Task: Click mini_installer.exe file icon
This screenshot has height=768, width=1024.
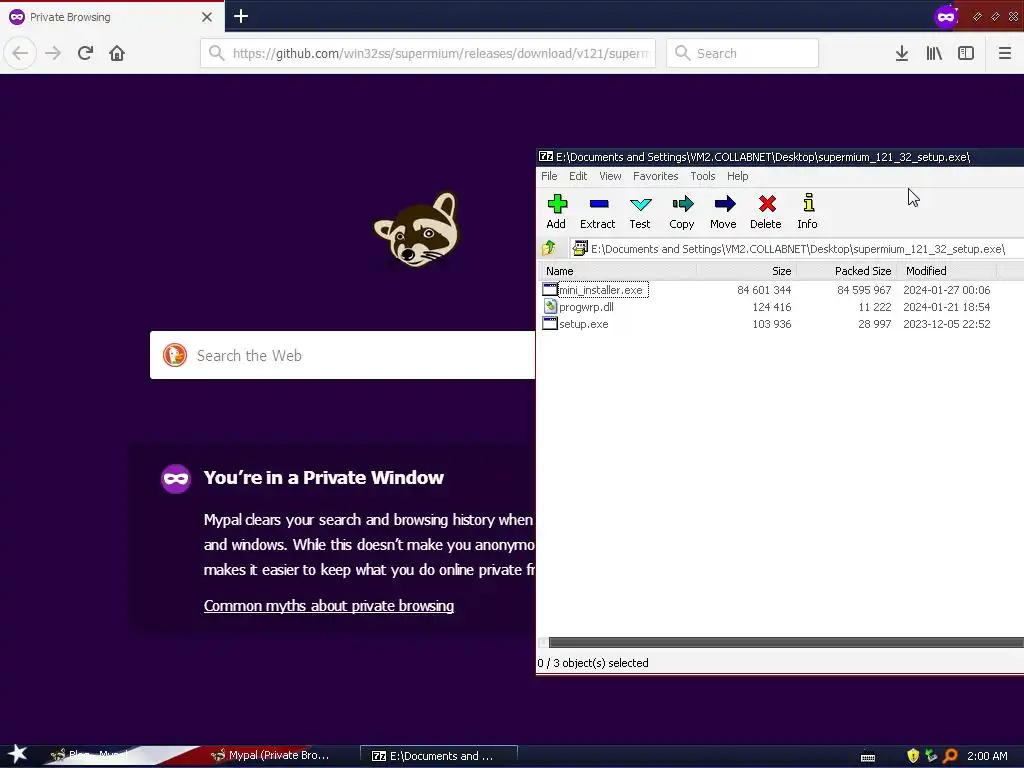Action: [x=550, y=289]
